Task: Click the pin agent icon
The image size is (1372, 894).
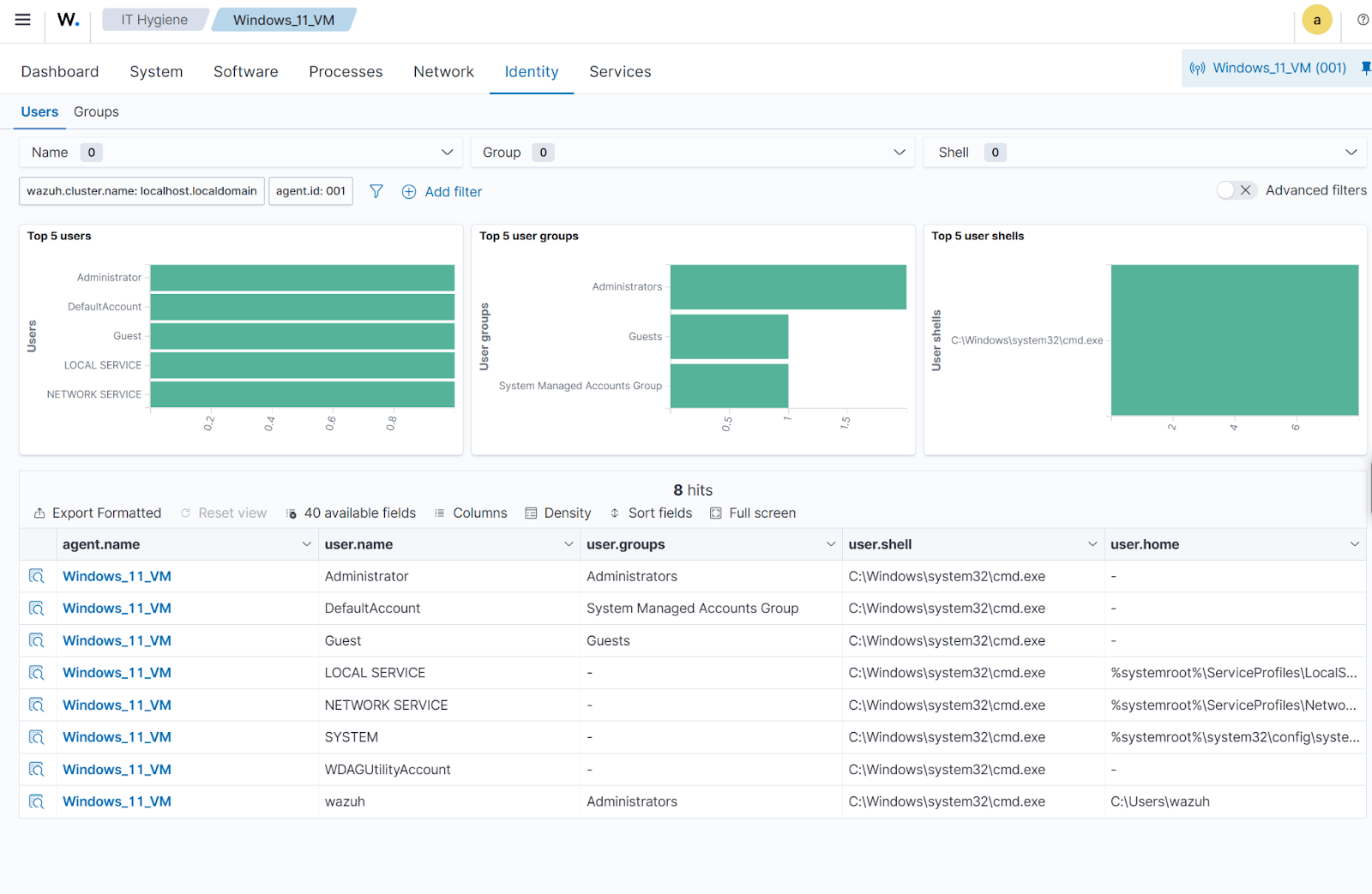Action: 1365,68
